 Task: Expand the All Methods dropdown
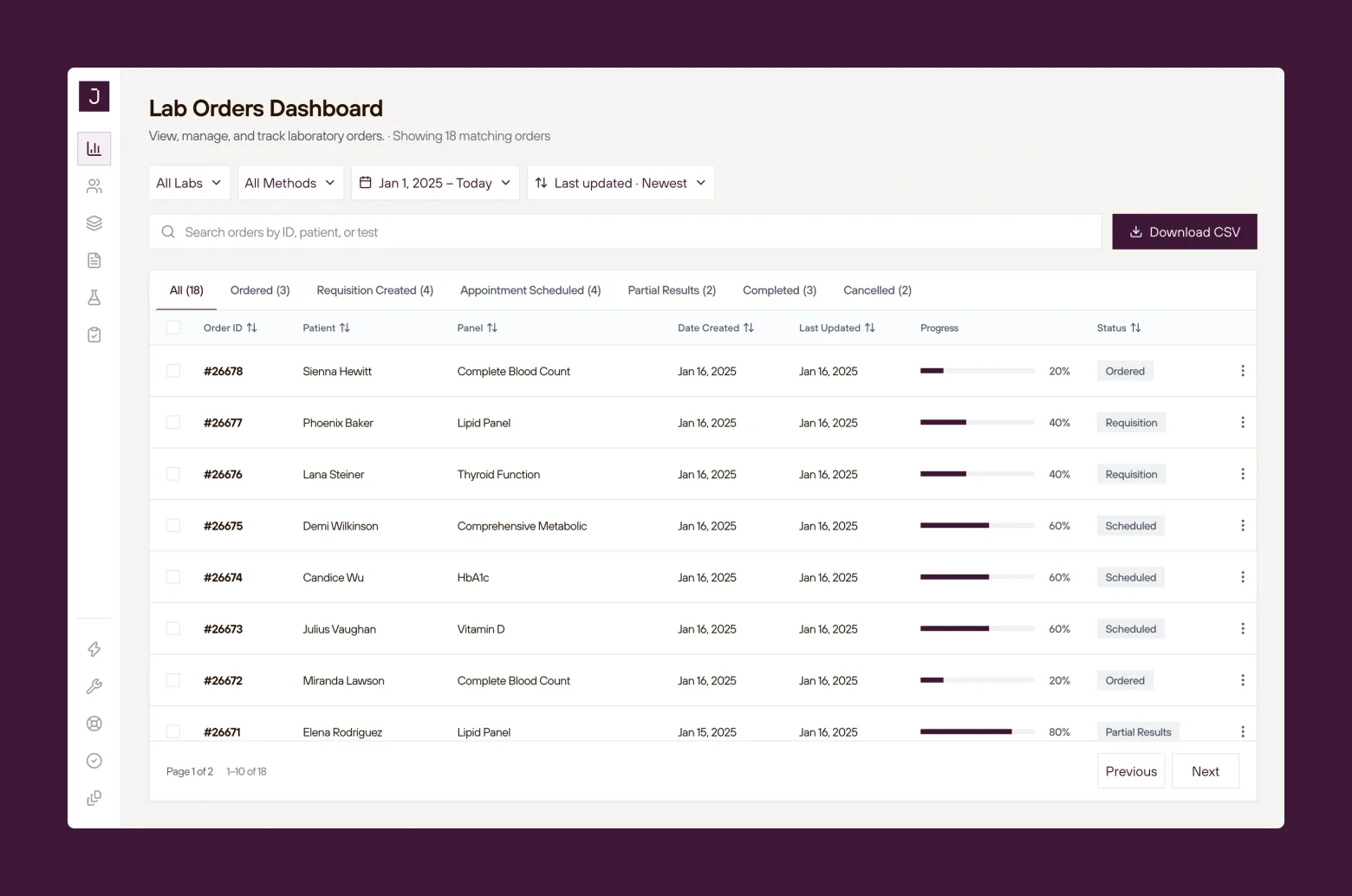290,183
